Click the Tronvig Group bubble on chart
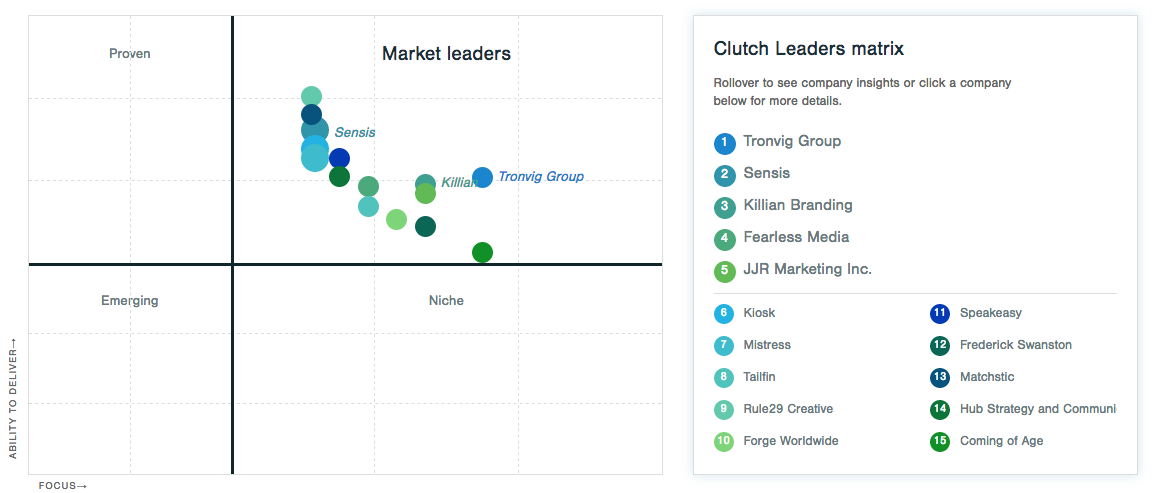Screen dimensions: 1164x493 click(x=483, y=177)
